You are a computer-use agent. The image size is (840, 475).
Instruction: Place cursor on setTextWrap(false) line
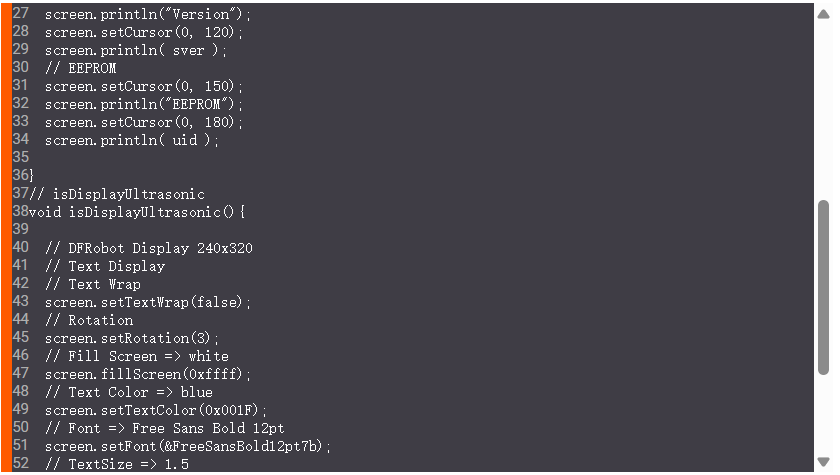click(x=148, y=302)
